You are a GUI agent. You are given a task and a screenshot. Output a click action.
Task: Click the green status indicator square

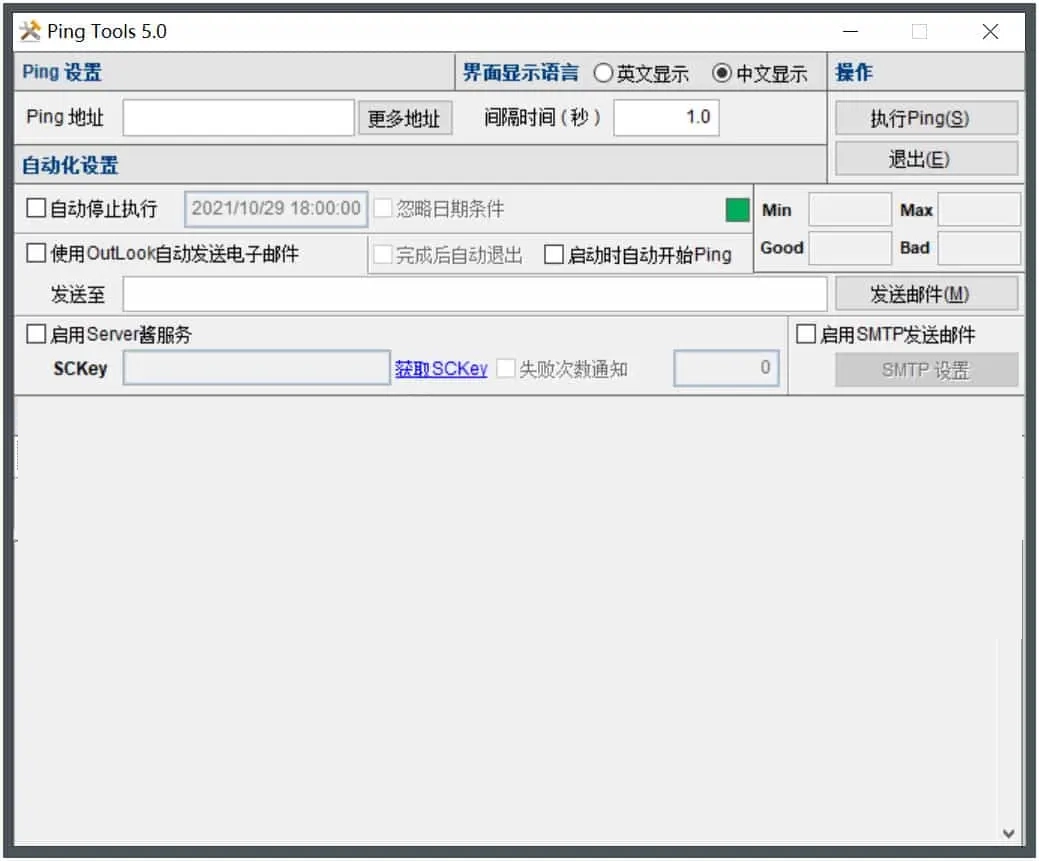click(737, 210)
